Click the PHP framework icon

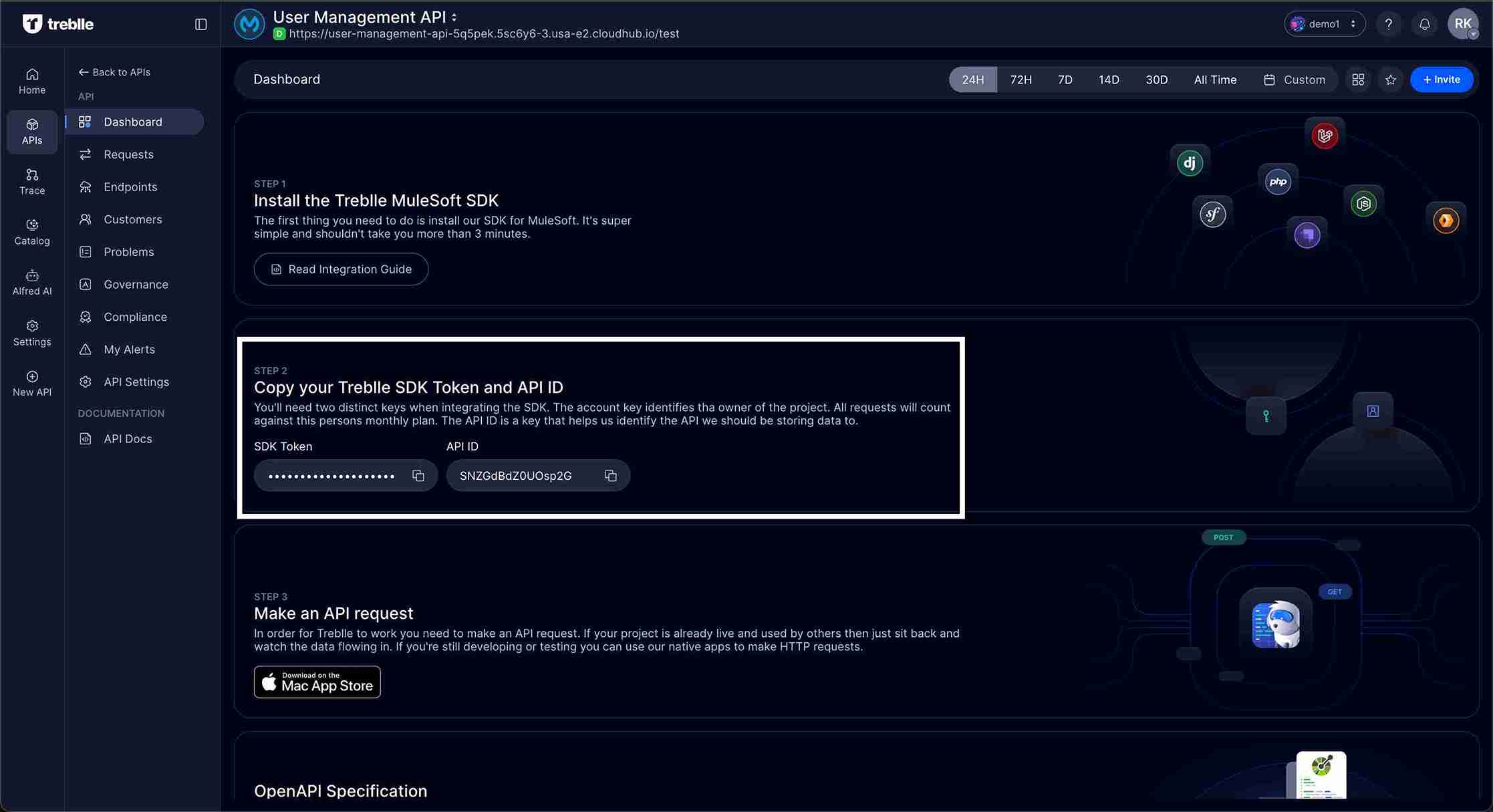(1278, 182)
